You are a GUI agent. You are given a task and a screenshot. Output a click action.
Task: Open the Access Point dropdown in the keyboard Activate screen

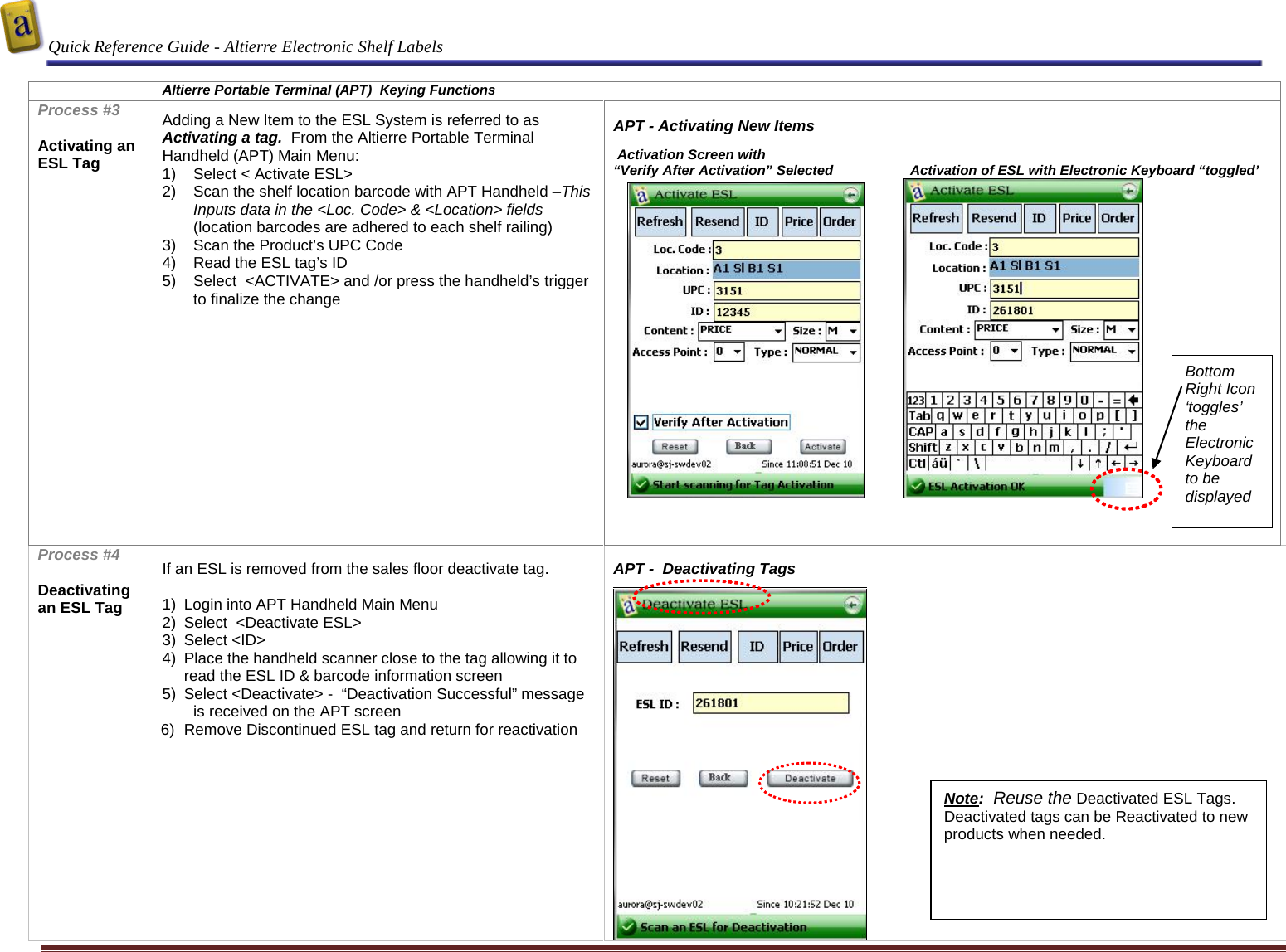tap(1006, 351)
